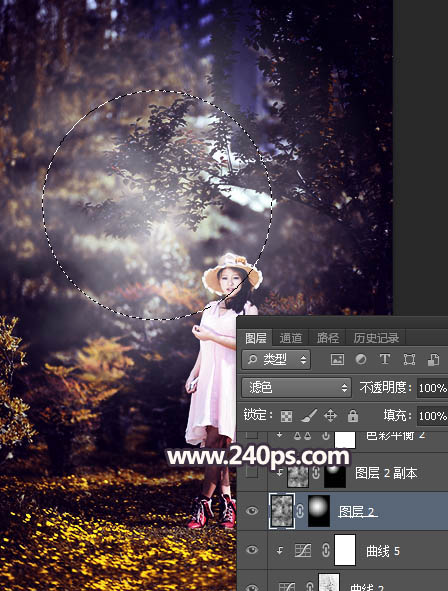Image resolution: width=448 pixels, height=591 pixels.
Task: Select 图层 2 副本 black mask thumbnail
Action: tap(335, 476)
